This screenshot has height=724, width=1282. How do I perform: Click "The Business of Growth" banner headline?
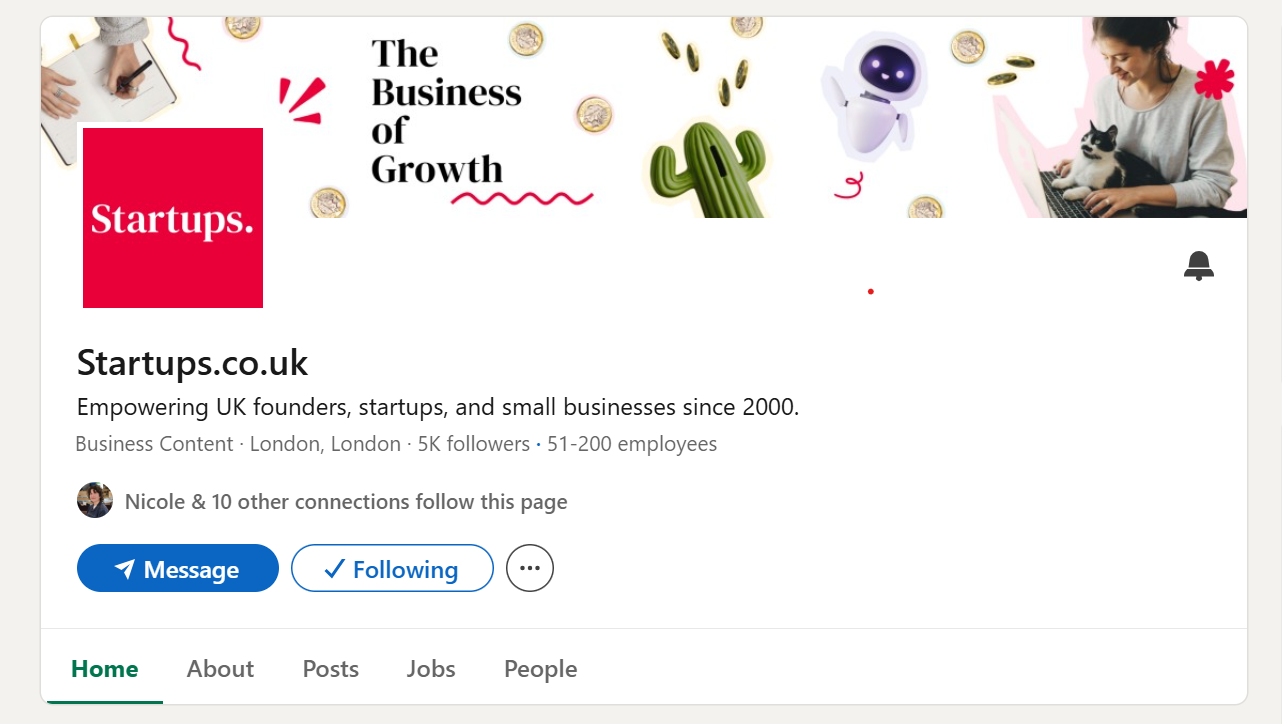tap(446, 111)
